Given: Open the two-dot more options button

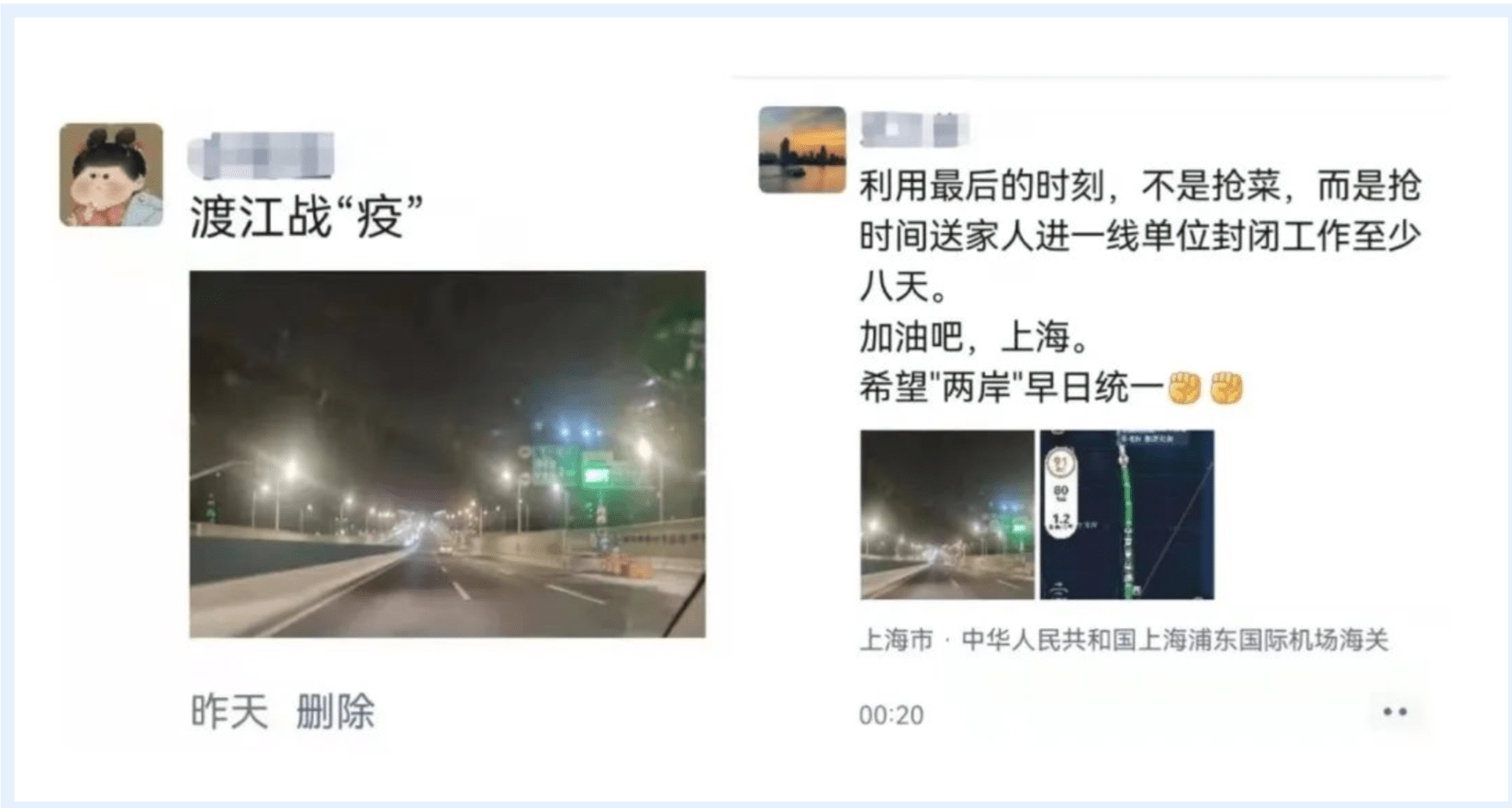Looking at the screenshot, I should point(1394,712).
